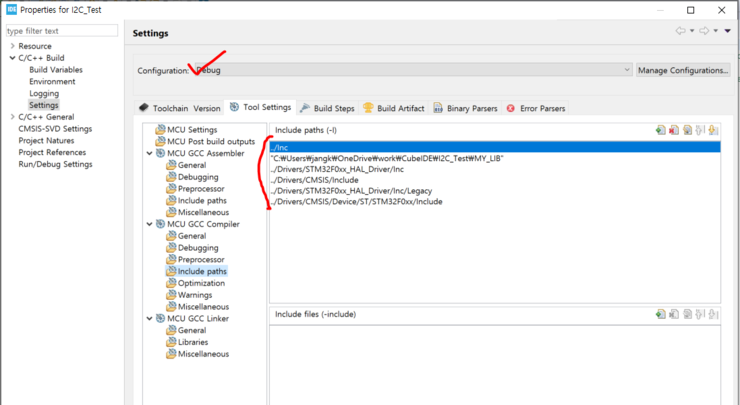Click the forward navigation arrow in Settings header

[x=706, y=32]
